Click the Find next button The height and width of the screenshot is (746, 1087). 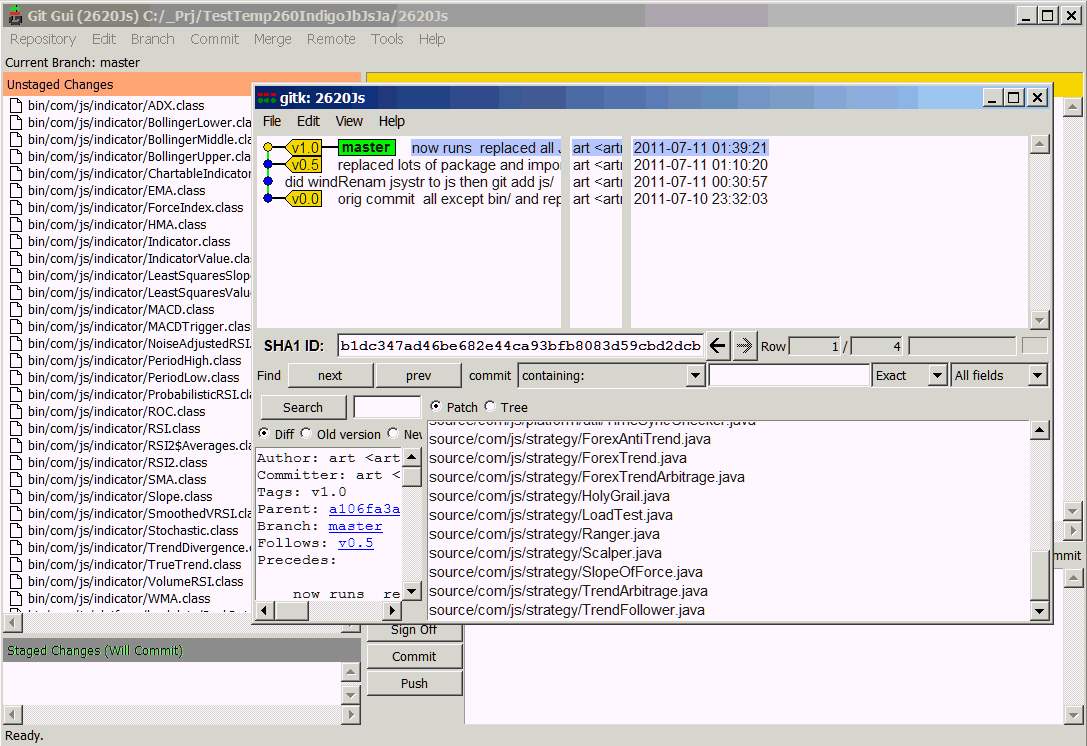click(x=330, y=375)
